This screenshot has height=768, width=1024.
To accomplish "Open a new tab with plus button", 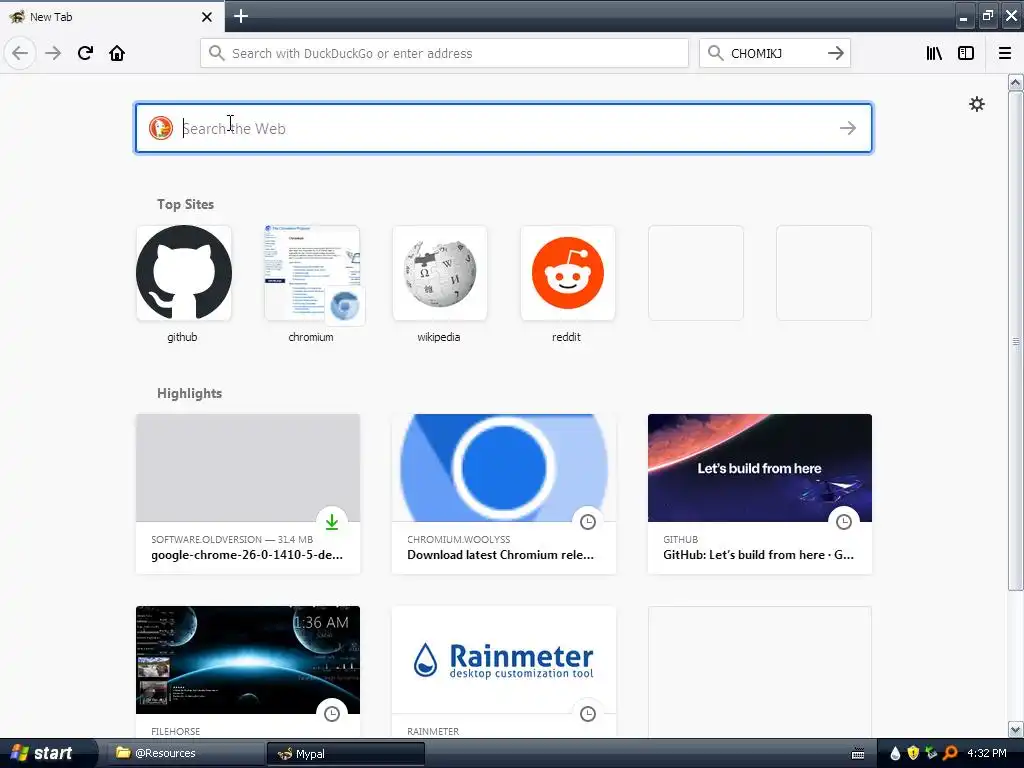I will pos(241,16).
